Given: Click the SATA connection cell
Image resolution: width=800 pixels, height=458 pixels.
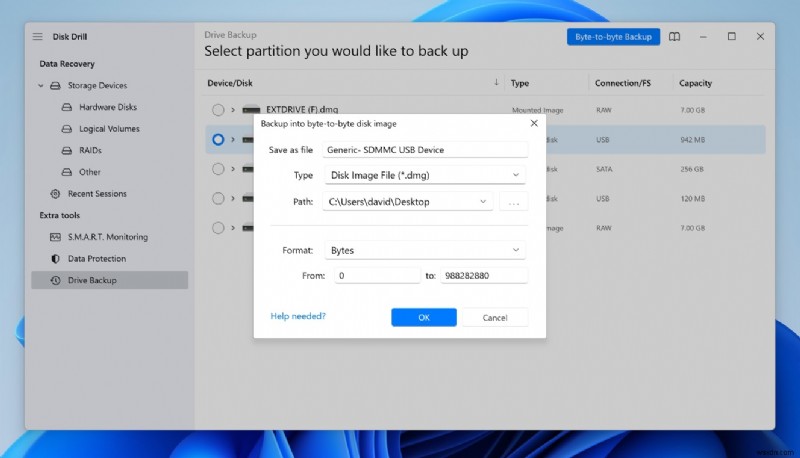Looking at the screenshot, I should [x=604, y=169].
